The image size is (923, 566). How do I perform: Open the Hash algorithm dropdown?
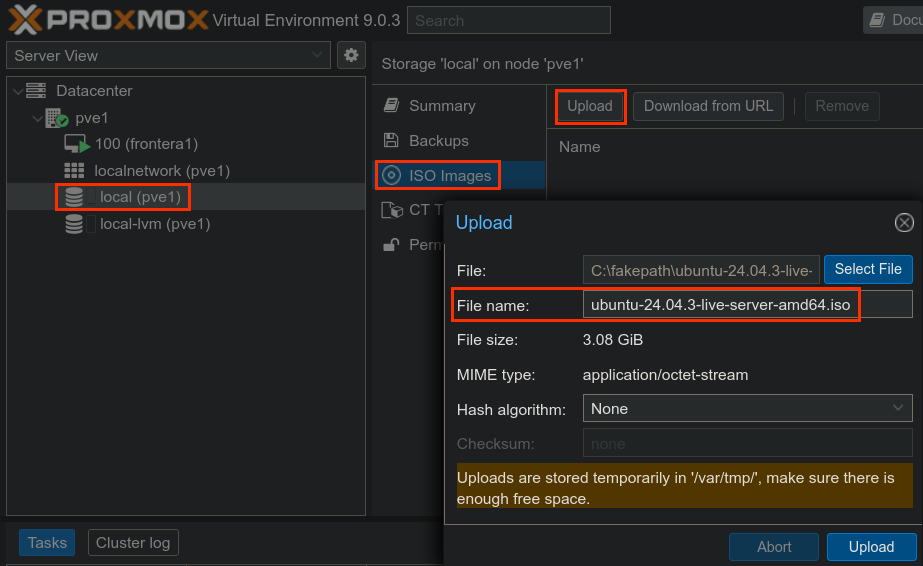pos(747,408)
